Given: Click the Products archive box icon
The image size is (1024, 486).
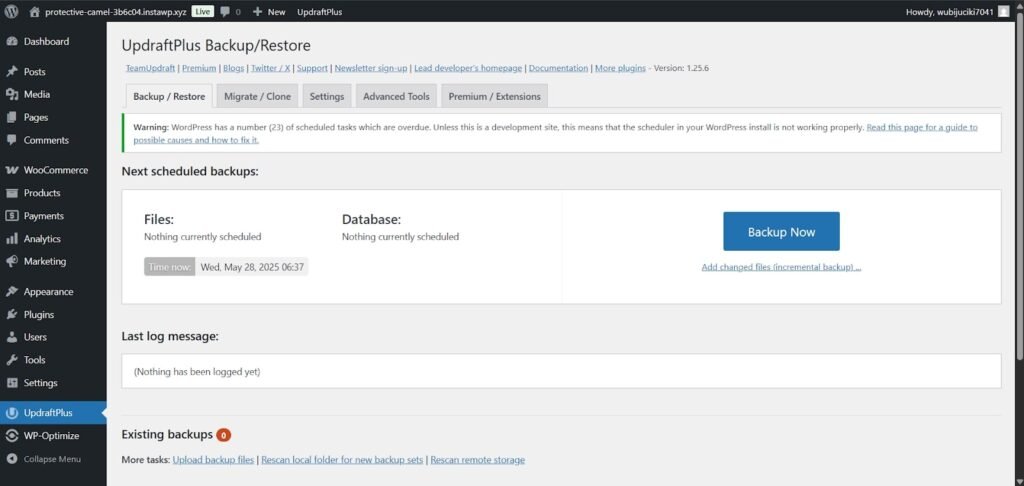Looking at the screenshot, I should coord(11,193).
